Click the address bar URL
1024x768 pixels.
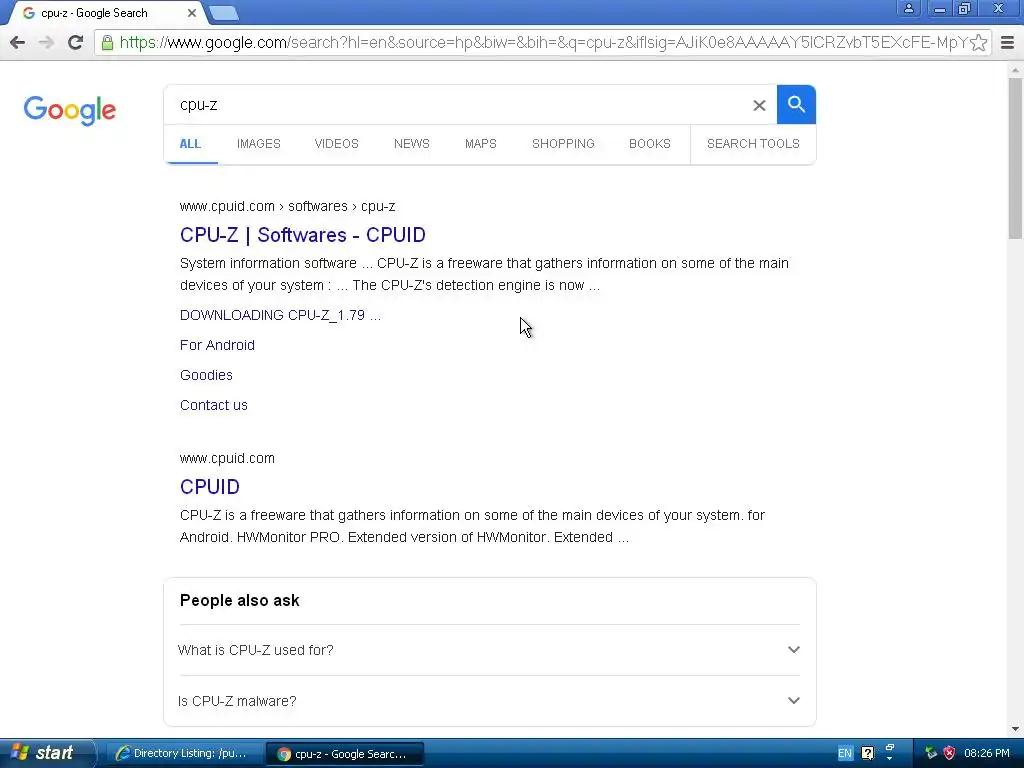tap(542, 43)
